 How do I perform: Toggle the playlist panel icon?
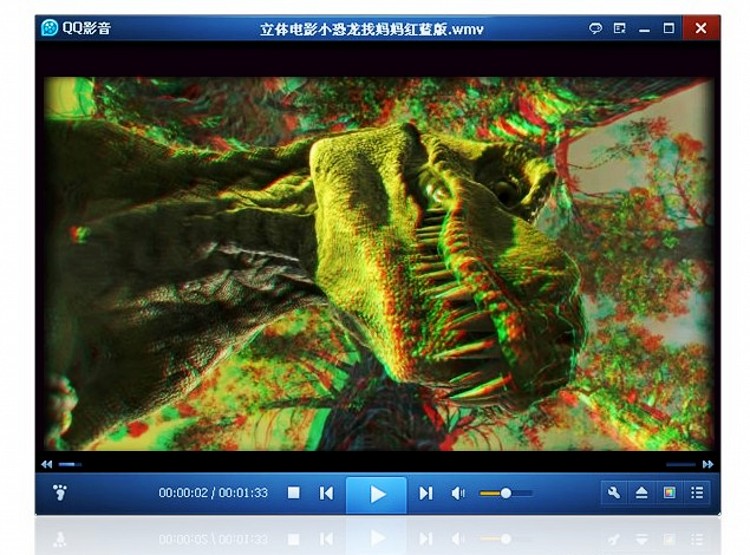pos(697,492)
